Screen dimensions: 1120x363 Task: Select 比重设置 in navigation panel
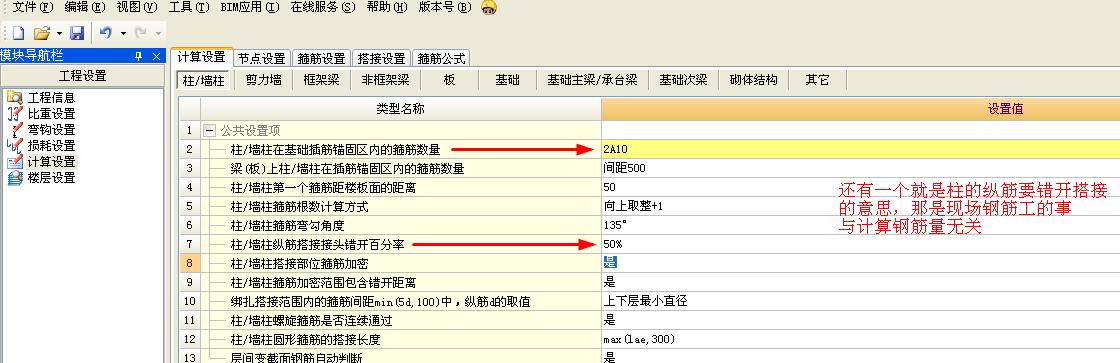coord(51,114)
